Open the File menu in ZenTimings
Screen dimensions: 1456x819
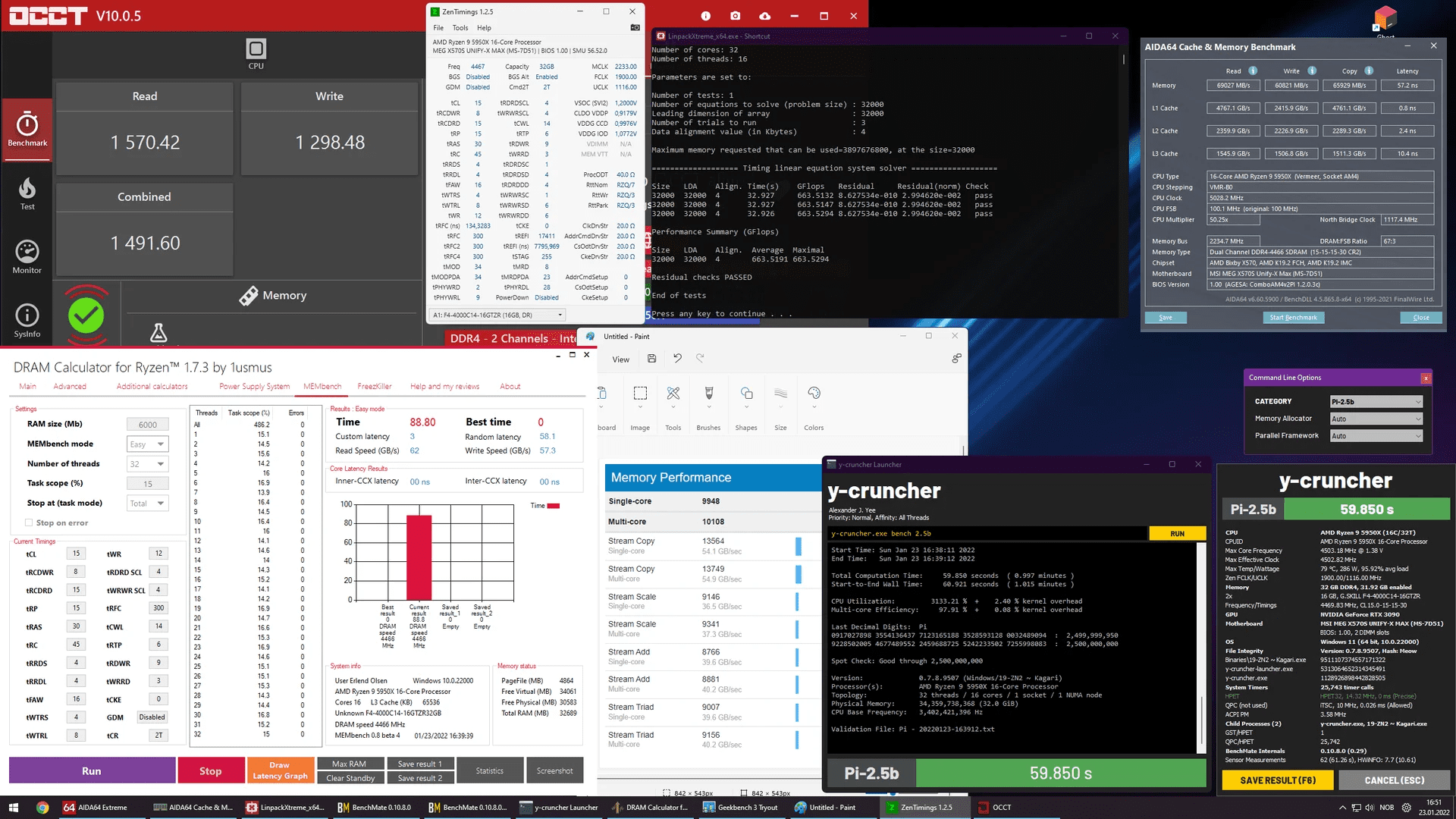[x=438, y=28]
